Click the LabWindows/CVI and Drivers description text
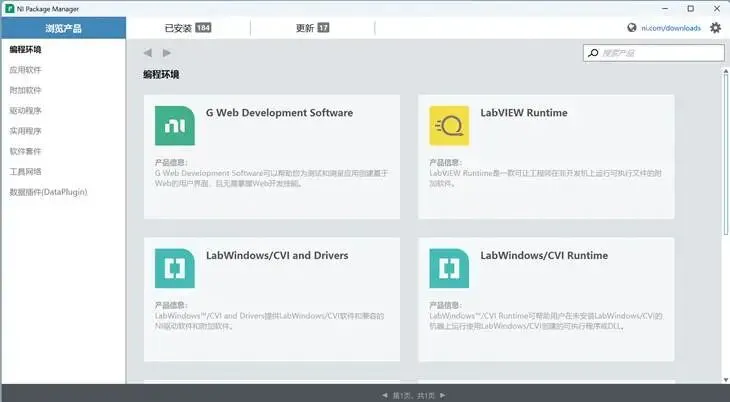 pyautogui.click(x=270, y=321)
